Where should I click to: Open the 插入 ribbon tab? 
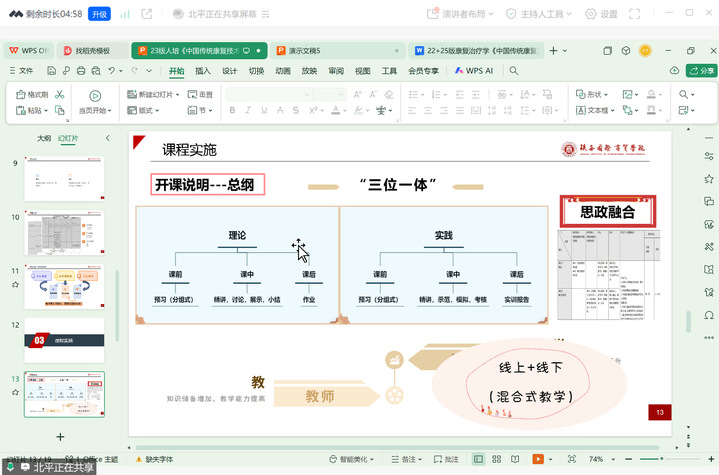(203, 71)
